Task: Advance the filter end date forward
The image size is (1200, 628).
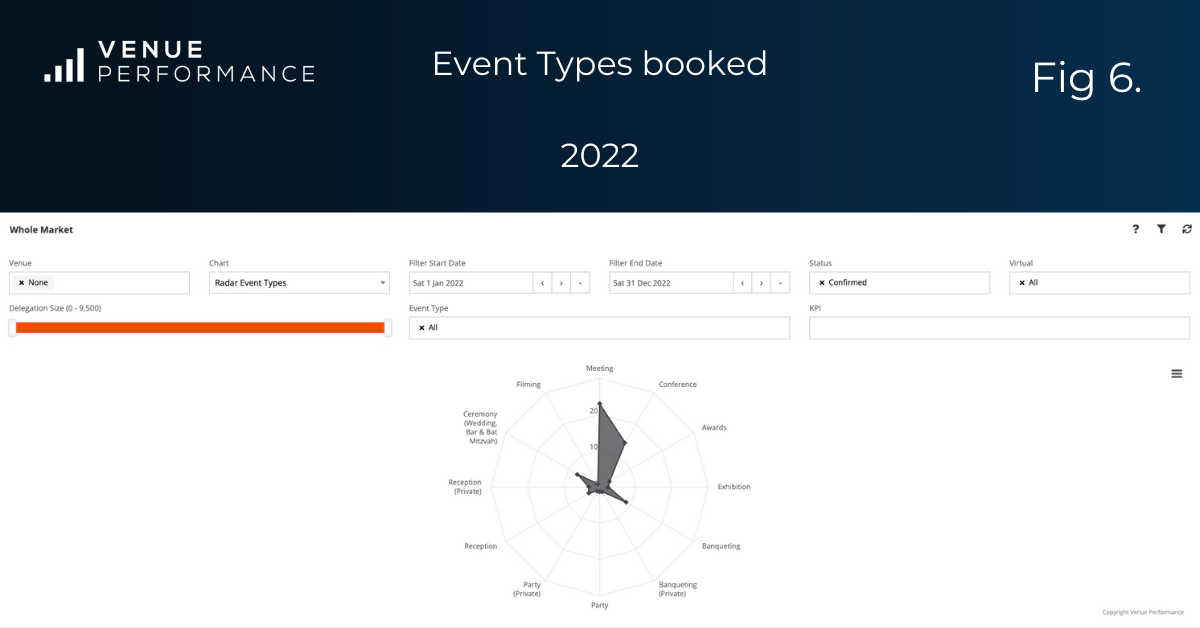Action: pyautogui.click(x=761, y=283)
